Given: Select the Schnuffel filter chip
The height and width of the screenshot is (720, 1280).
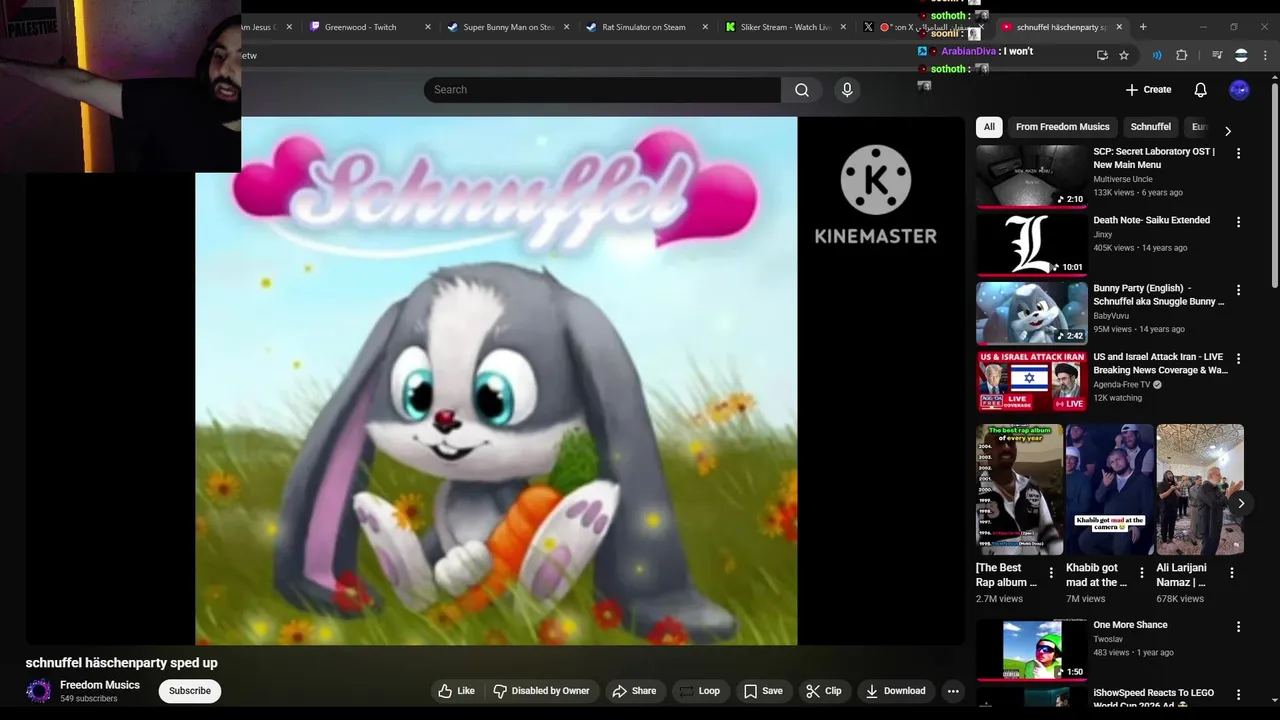Looking at the screenshot, I should pos(1150,127).
